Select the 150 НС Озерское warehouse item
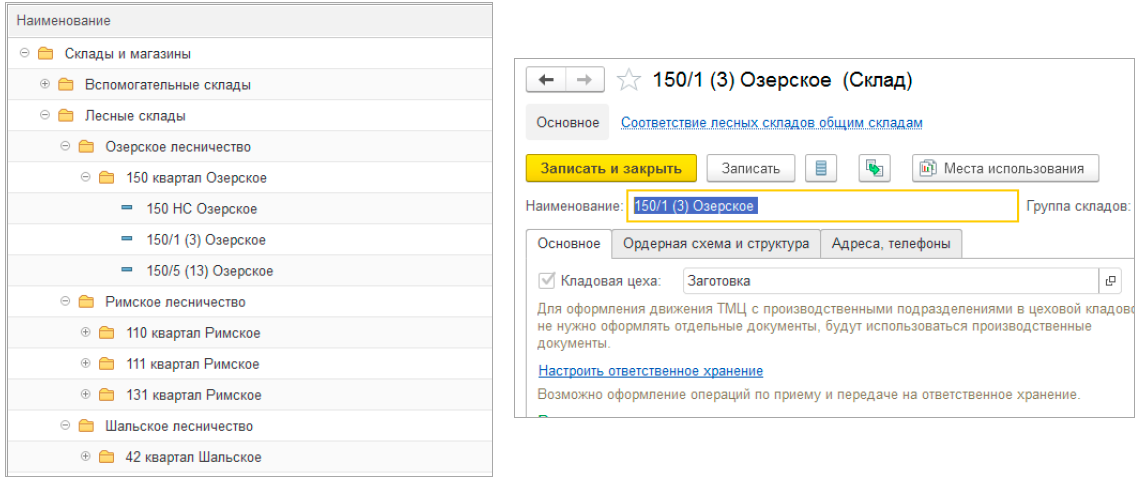The height and width of the screenshot is (483, 1142). pos(201,209)
